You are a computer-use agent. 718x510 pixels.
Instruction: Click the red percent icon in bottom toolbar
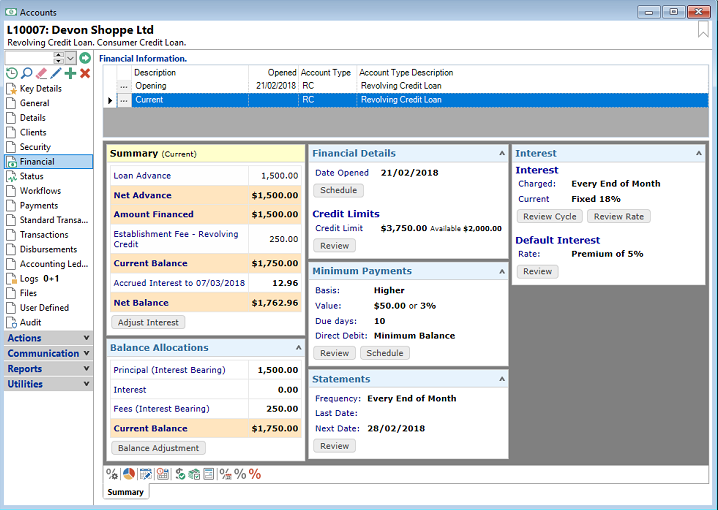point(255,474)
